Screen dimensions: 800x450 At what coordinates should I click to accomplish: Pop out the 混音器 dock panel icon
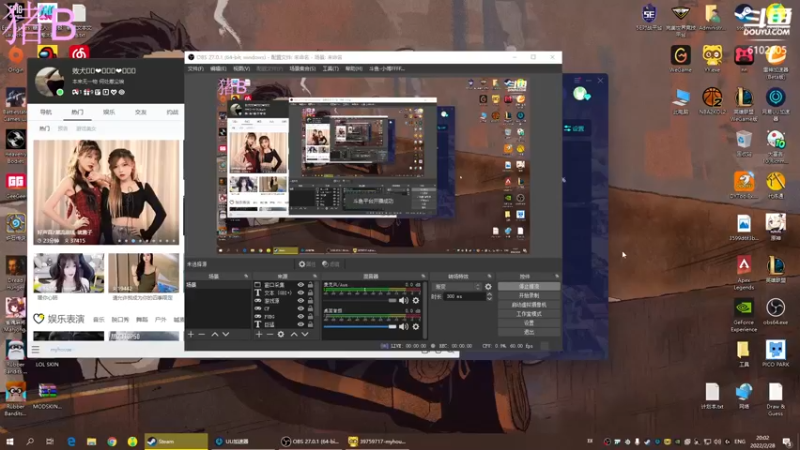click(x=423, y=276)
